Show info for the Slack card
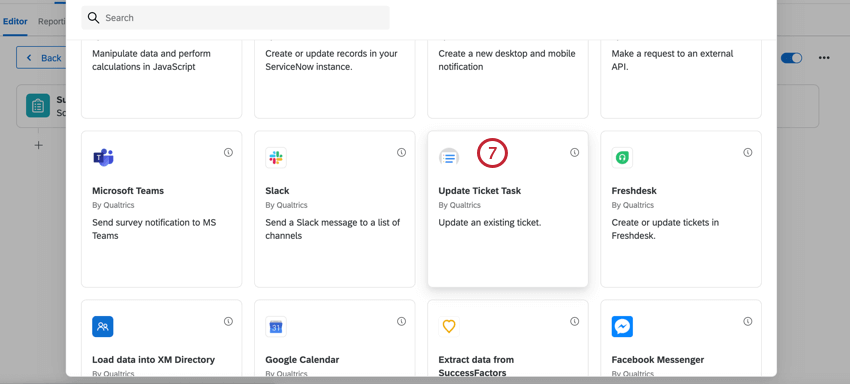Screen dimensions: 850x384 point(401,153)
